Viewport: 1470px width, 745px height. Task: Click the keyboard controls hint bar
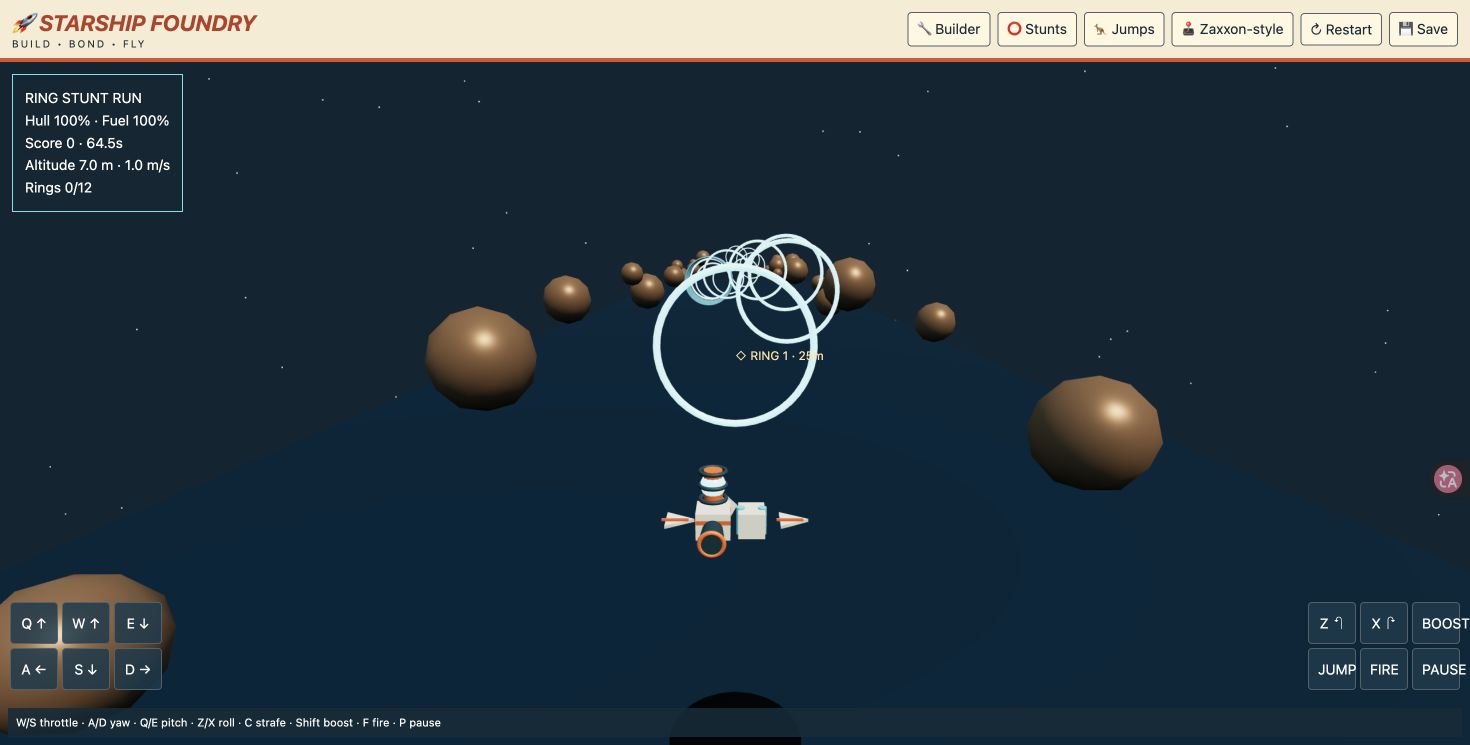735,722
